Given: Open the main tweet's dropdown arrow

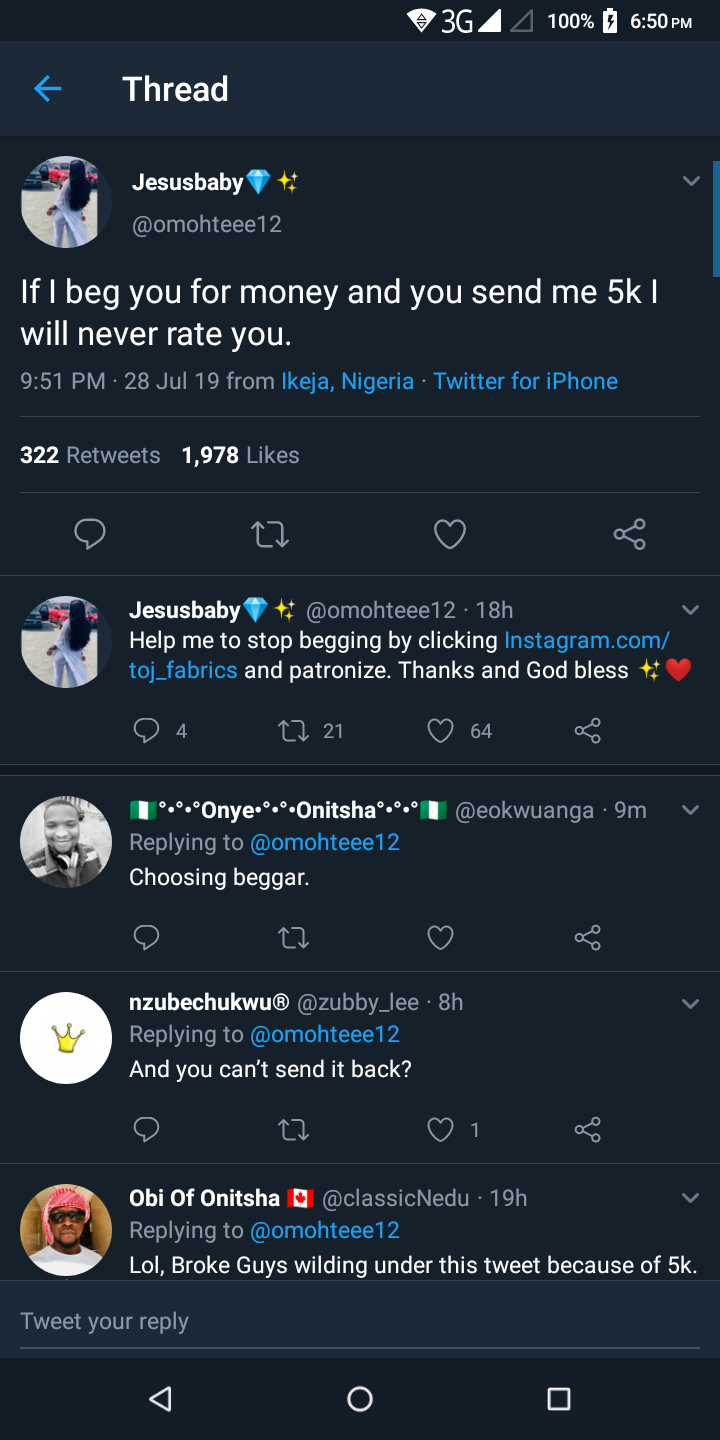Looking at the screenshot, I should tap(691, 181).
